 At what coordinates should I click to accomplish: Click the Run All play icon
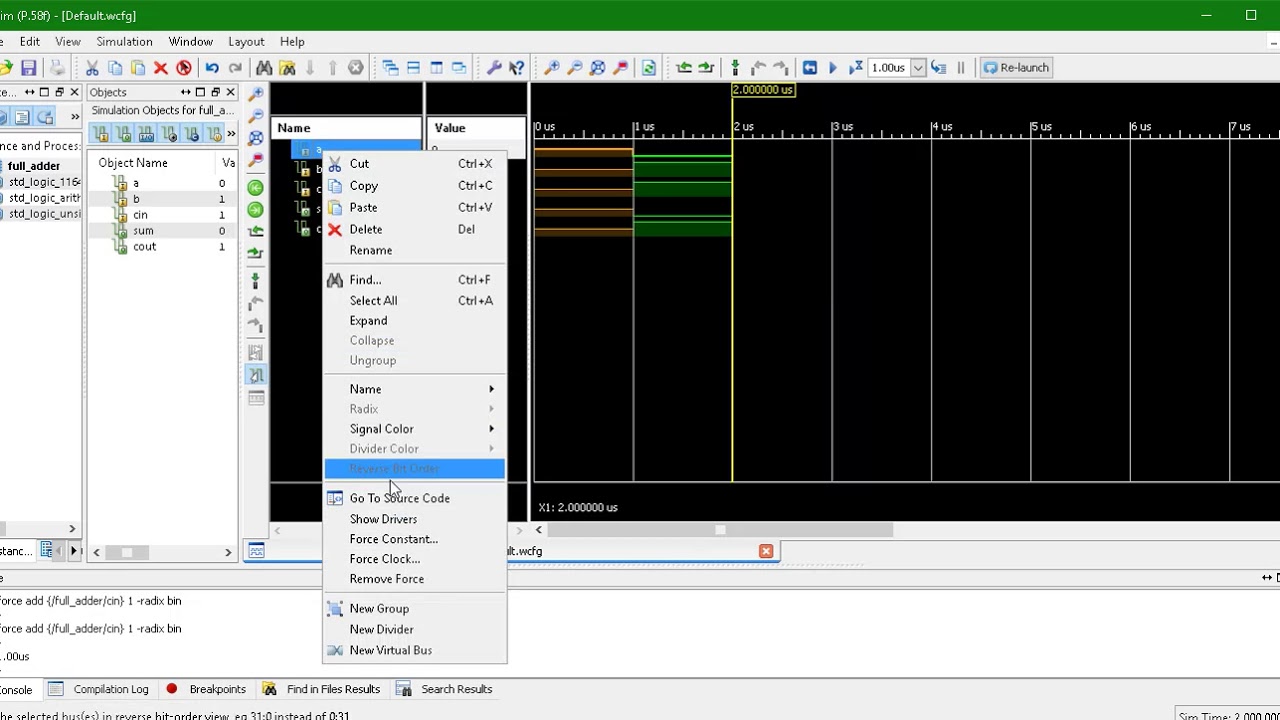point(833,68)
